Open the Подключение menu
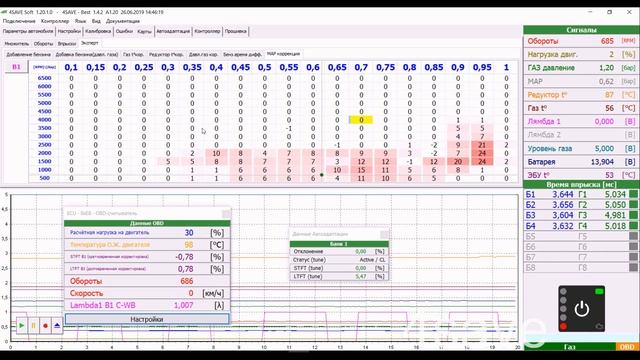Image resolution: width=640 pixels, height=360 pixels. point(19,21)
